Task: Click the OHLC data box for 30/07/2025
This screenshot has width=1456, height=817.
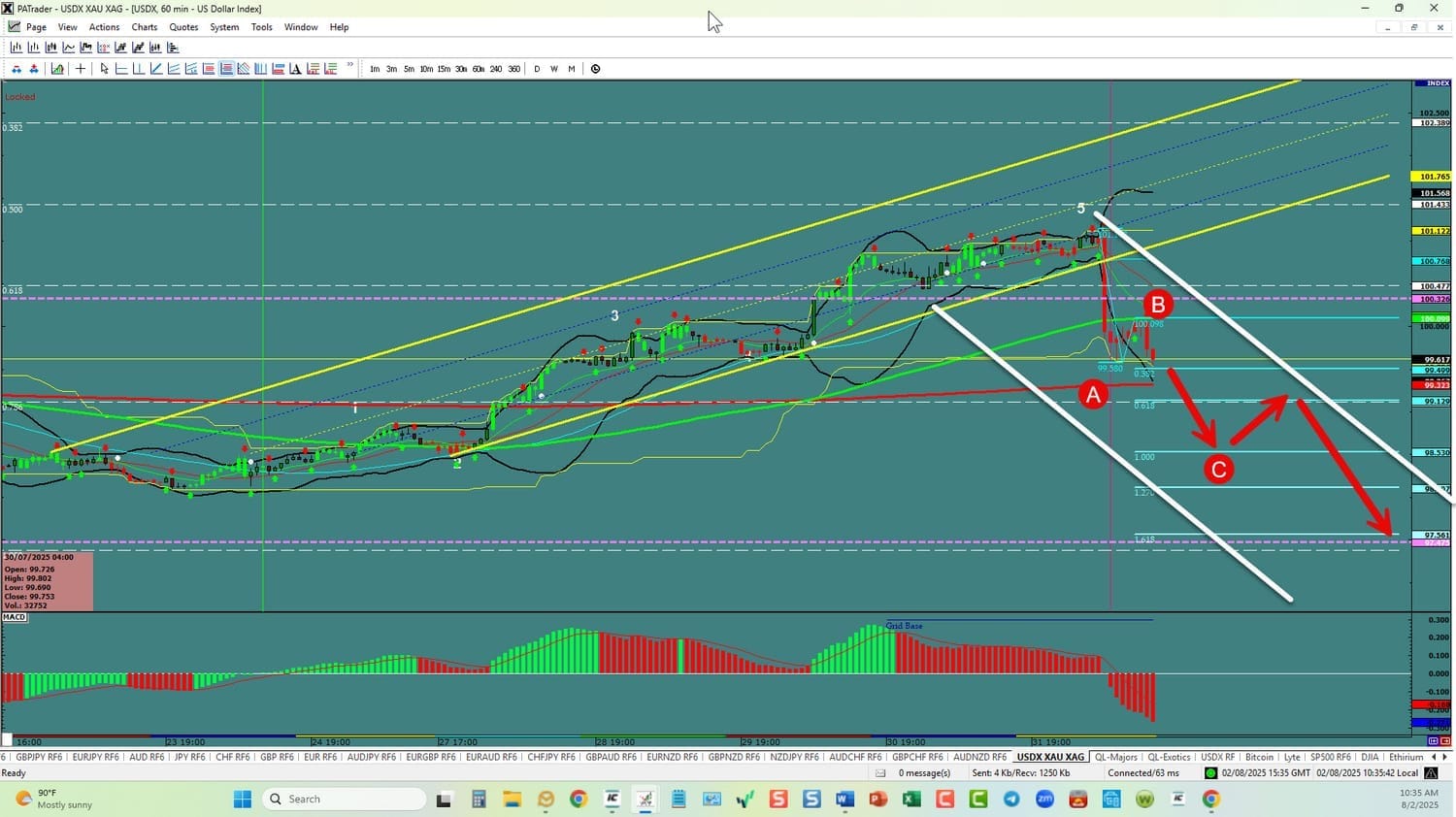Action: tap(48, 581)
